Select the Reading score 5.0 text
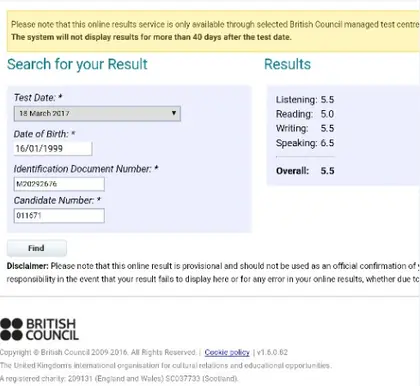The width and height of the screenshot is (420, 386). (x=327, y=114)
